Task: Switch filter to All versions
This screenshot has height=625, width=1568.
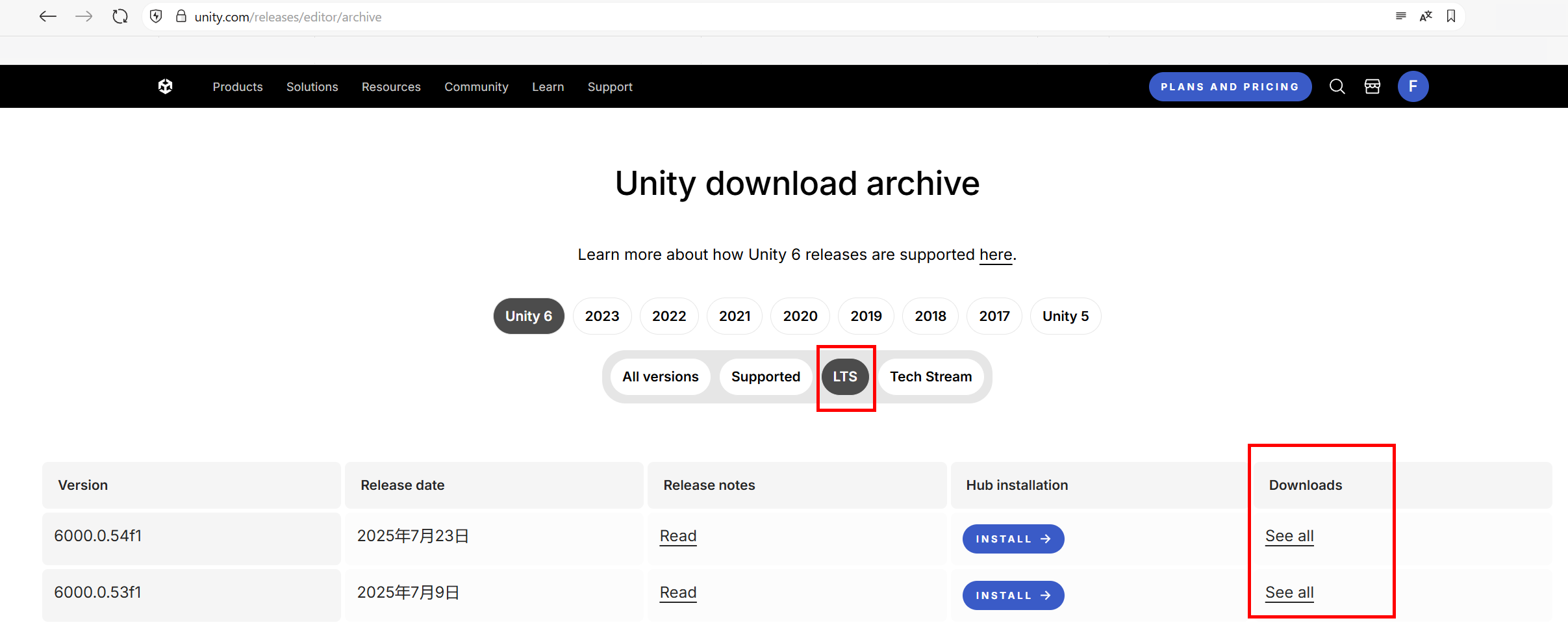Action: [x=661, y=377]
